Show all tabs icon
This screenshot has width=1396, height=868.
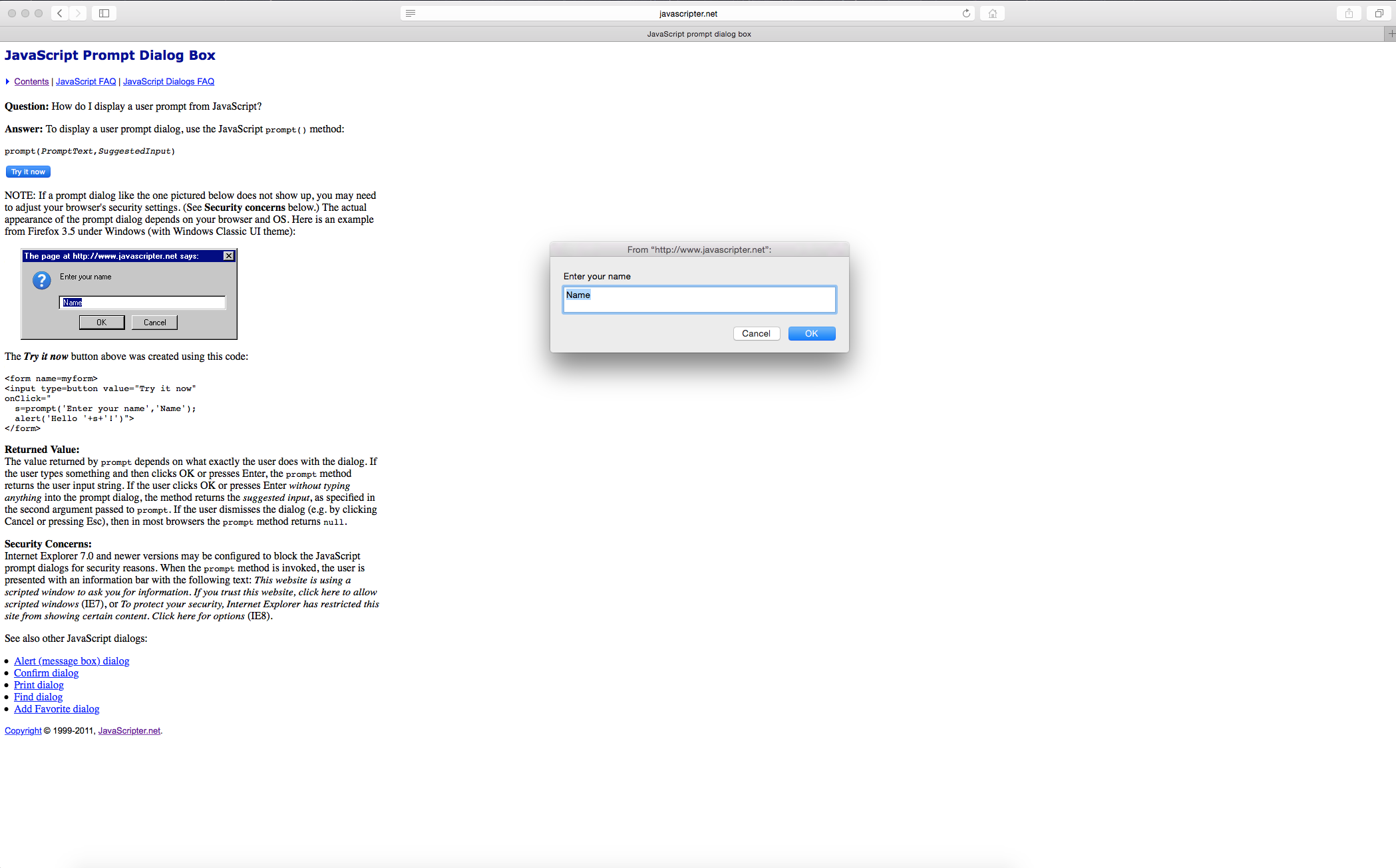coord(1379,13)
